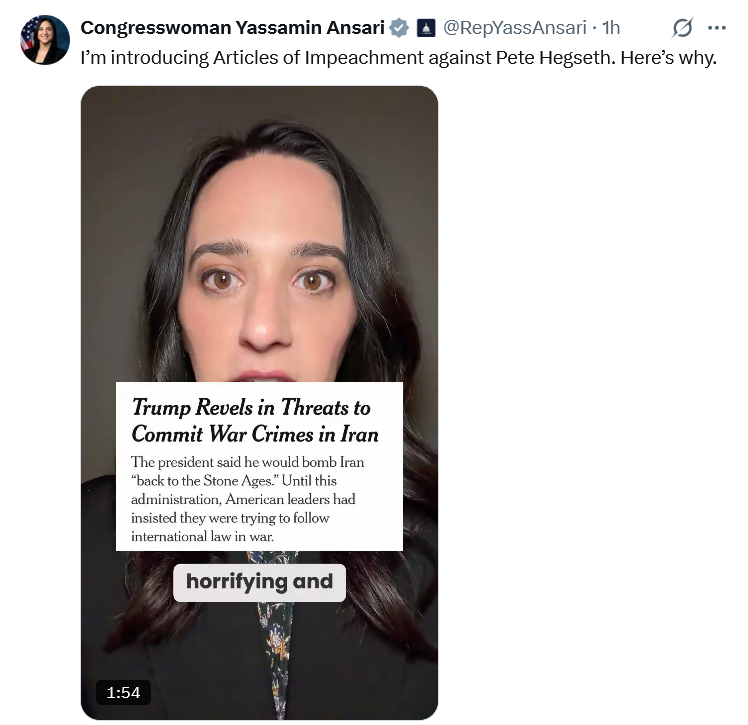Click the 'back to the Stone Ages' article paragraph
Screen dimensions: 748x725
click(247, 499)
